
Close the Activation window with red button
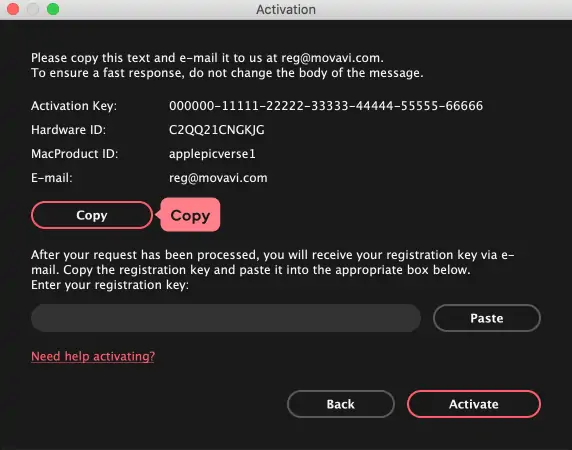13,9
